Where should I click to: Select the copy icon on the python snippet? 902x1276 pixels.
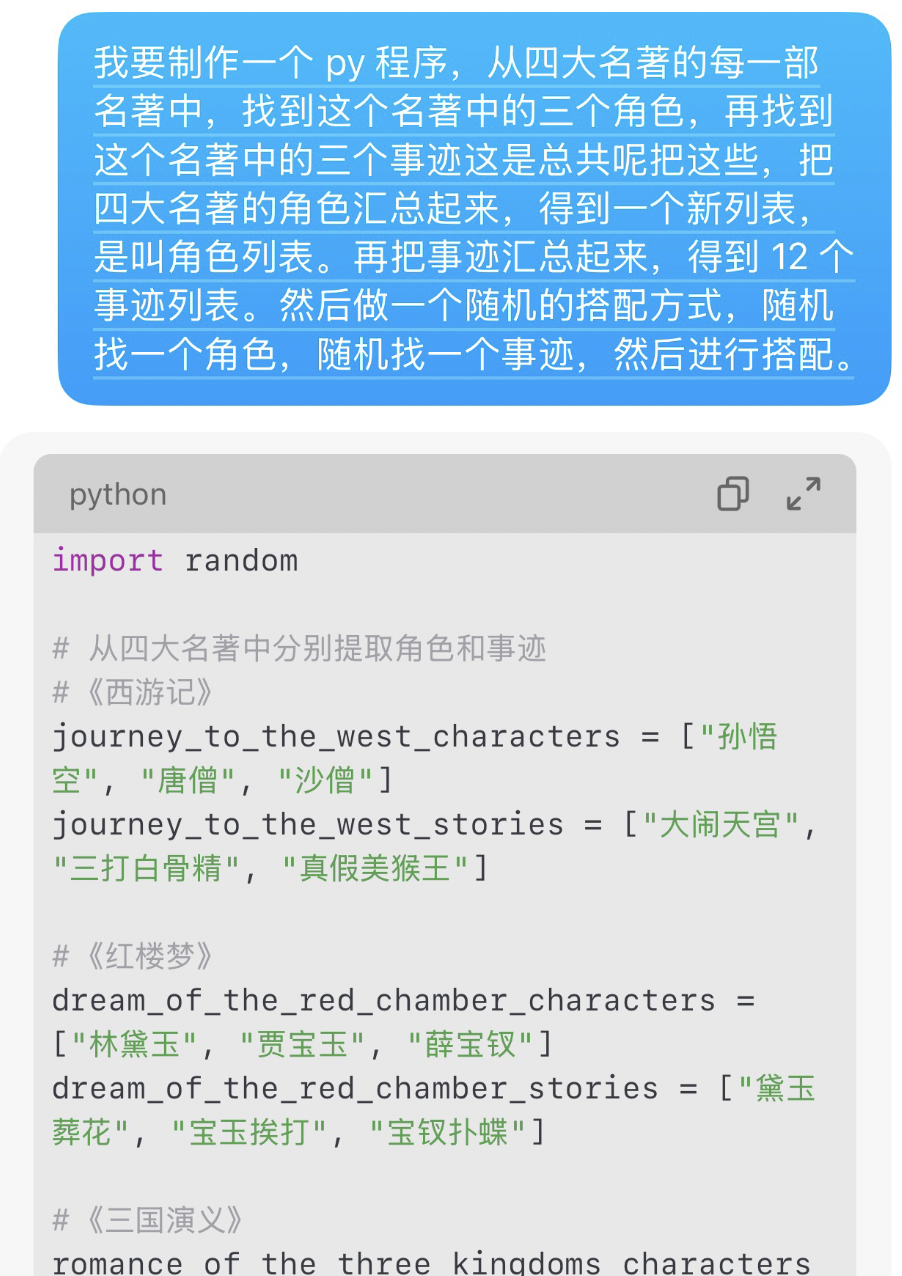(x=733, y=493)
